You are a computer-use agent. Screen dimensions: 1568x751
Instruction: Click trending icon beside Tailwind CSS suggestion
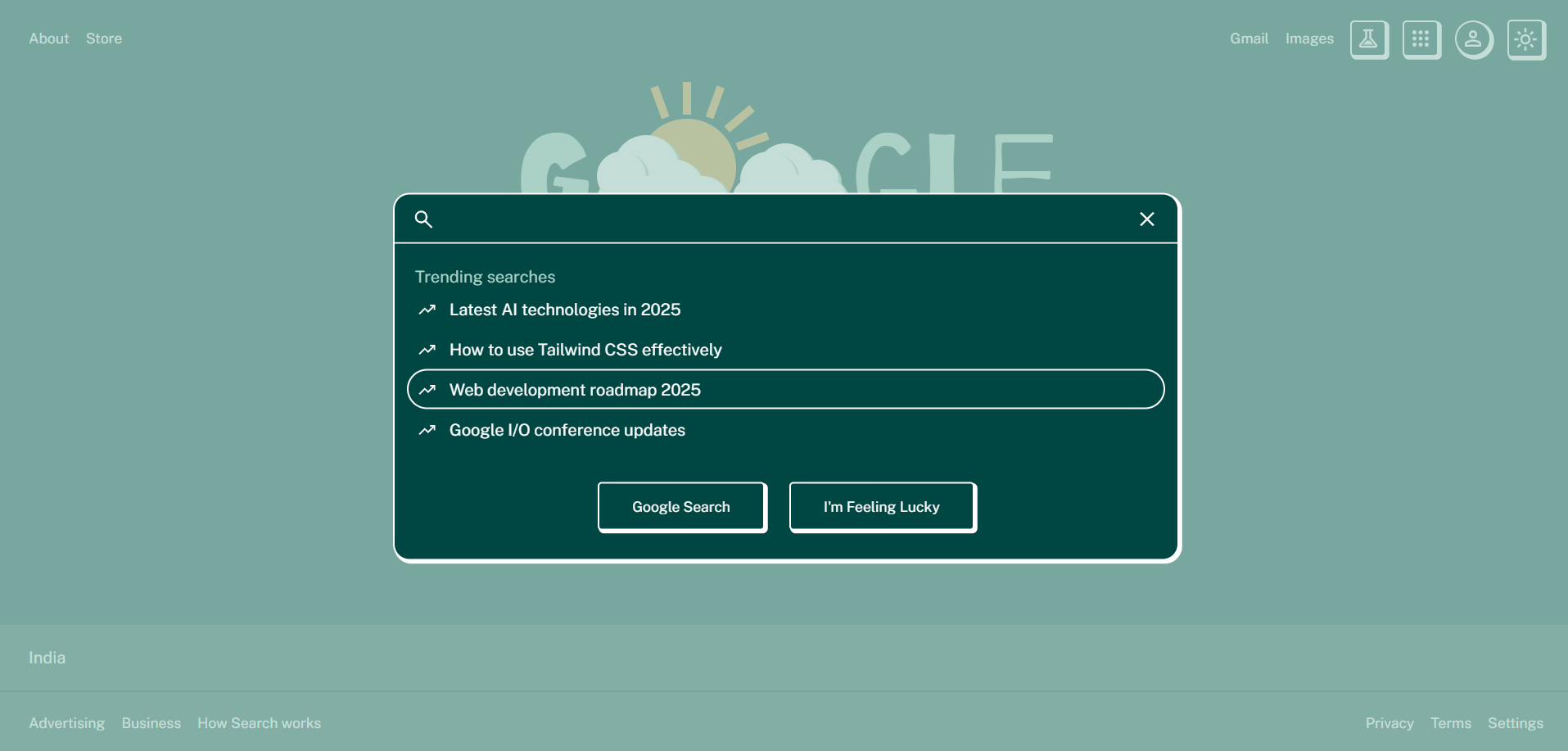[427, 350]
